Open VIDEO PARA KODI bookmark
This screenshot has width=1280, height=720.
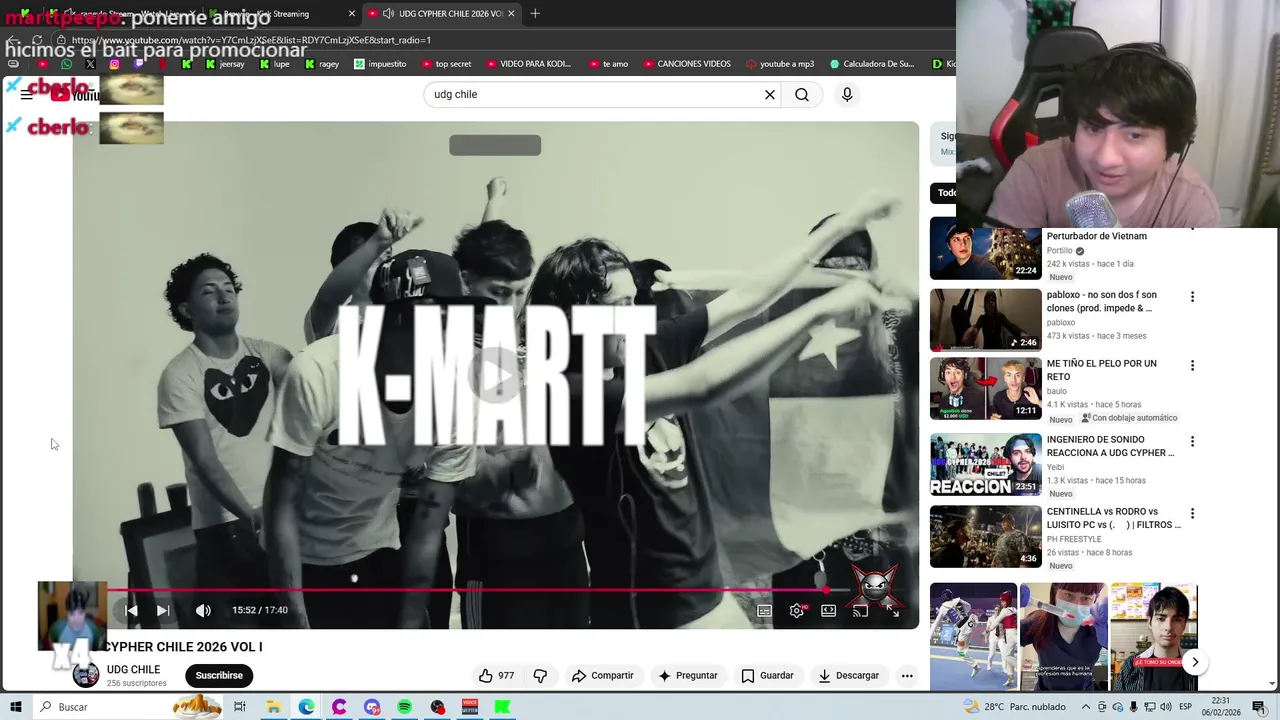tap(528, 64)
